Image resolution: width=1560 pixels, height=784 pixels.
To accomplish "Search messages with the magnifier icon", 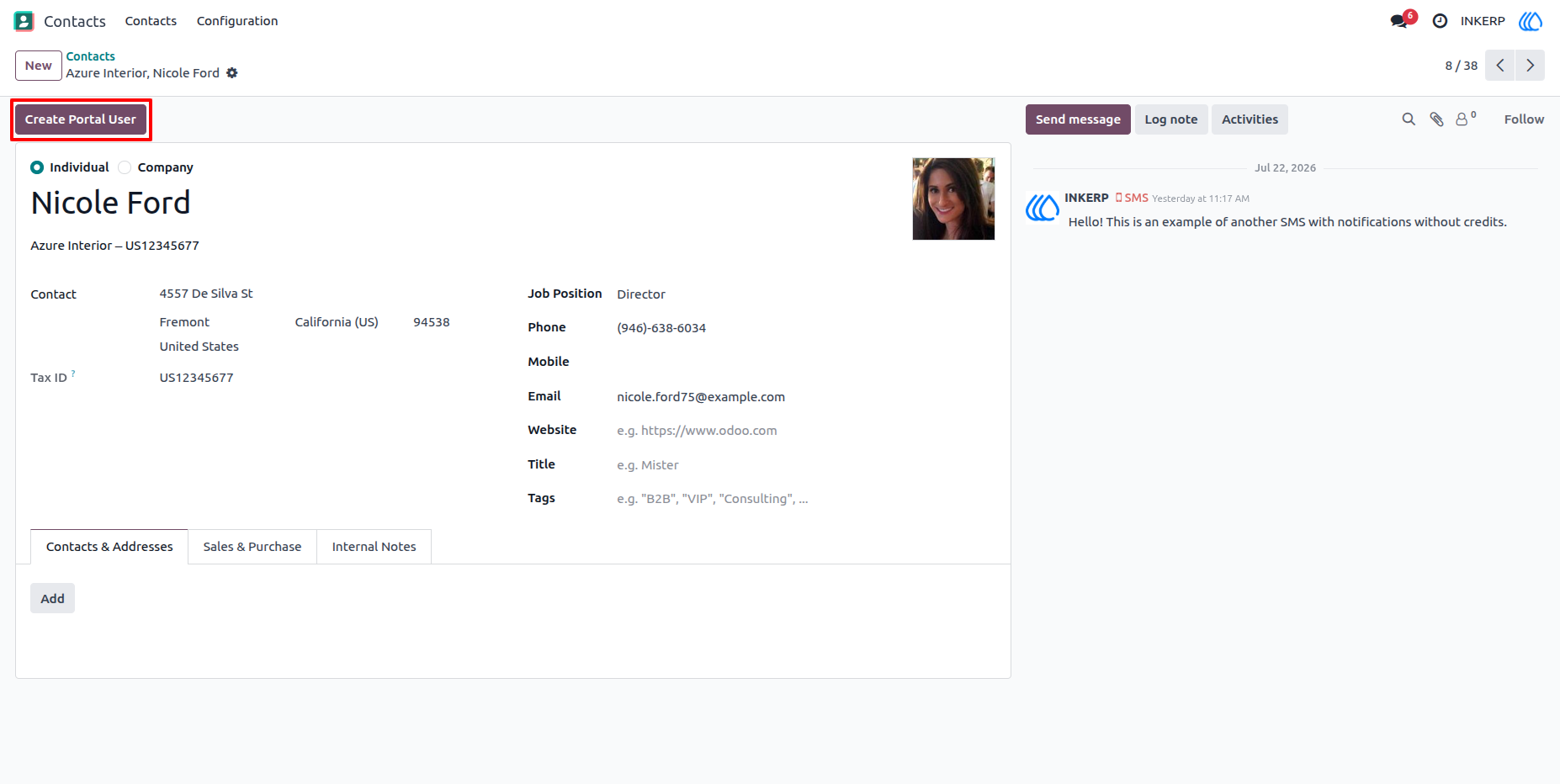I will [x=1408, y=119].
